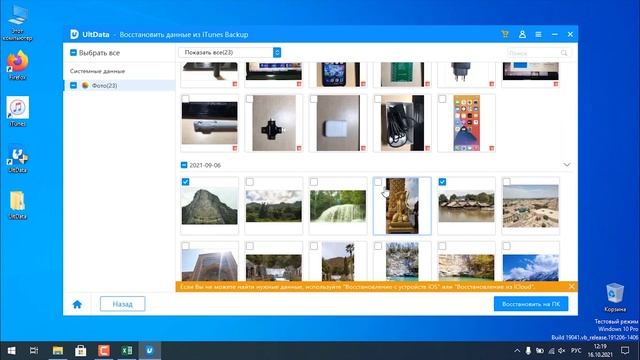Open iTunes desktop shortcut
640x360 pixels.
(x=17, y=111)
